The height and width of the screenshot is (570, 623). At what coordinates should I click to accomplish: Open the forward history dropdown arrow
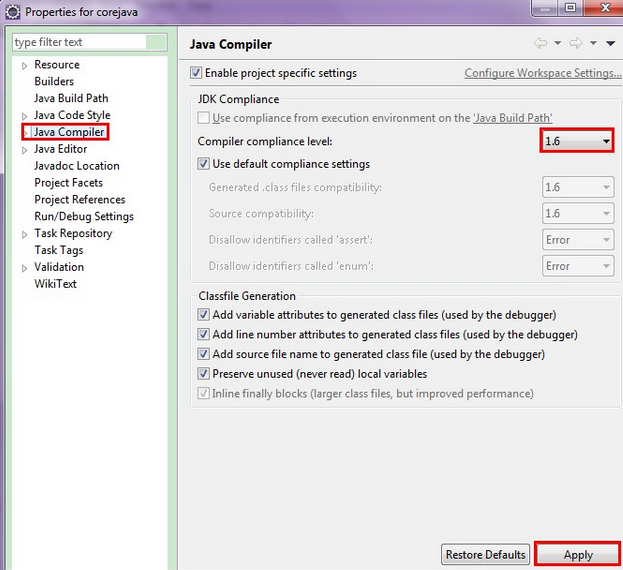[x=593, y=43]
